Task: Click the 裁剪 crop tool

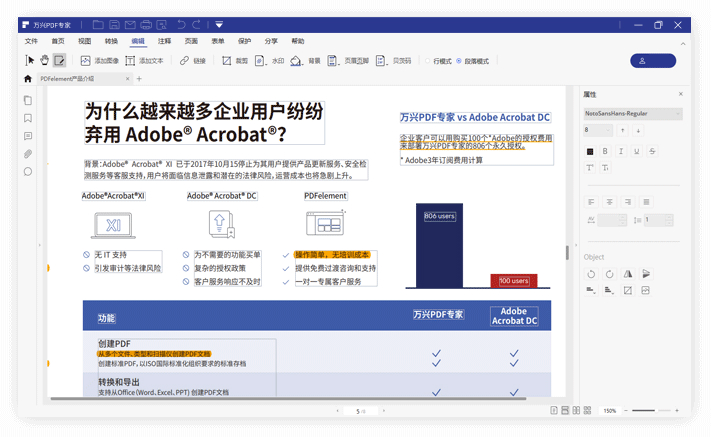Action: click(x=235, y=61)
